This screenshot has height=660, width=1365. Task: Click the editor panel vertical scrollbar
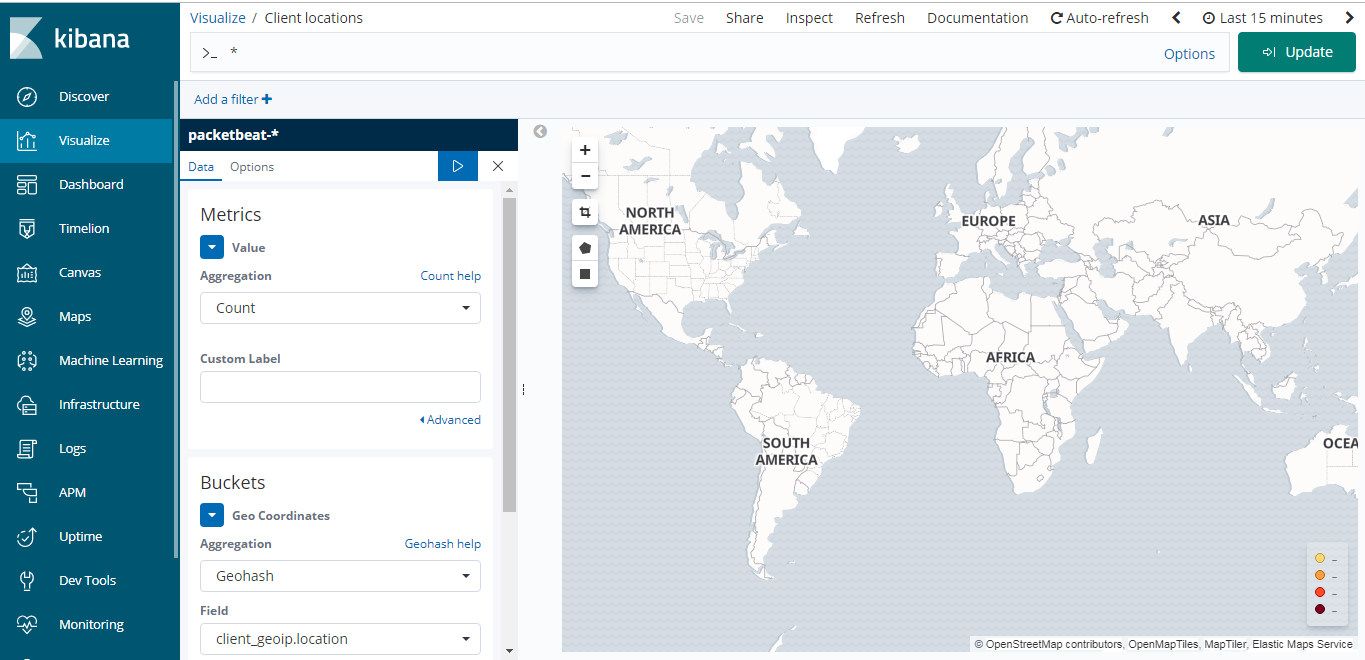click(509, 355)
